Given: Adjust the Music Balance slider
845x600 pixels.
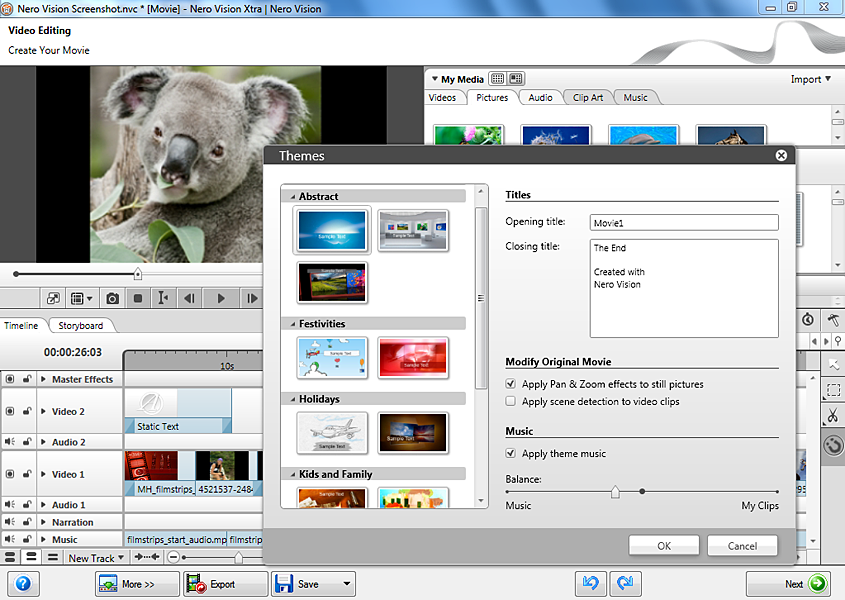Looking at the screenshot, I should 616,492.
